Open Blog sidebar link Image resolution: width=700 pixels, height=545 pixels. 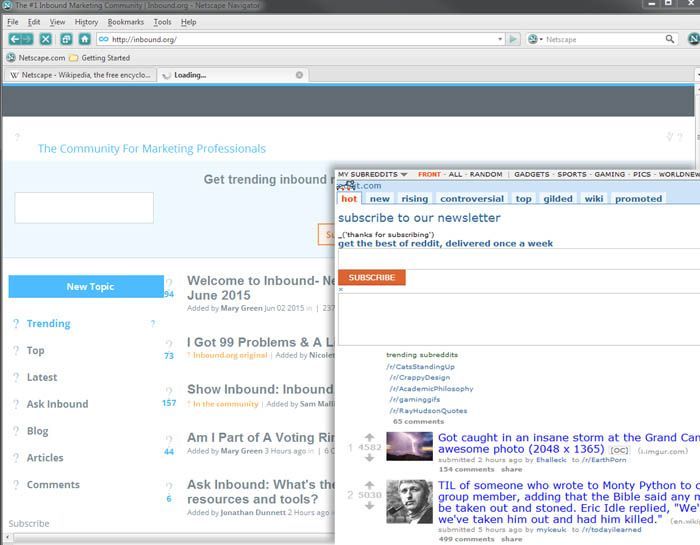click(x=37, y=431)
